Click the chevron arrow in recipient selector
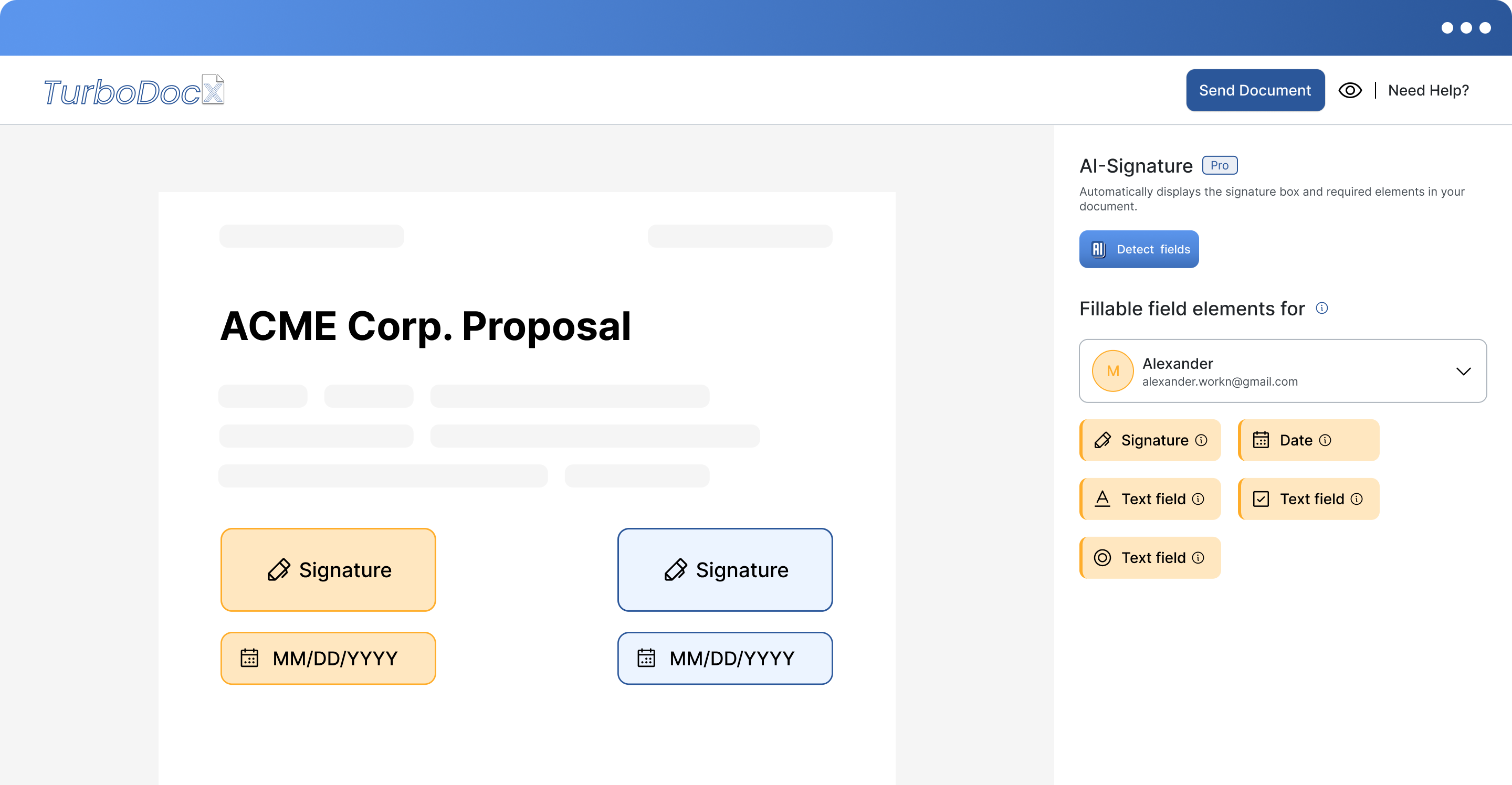1512x785 pixels. click(x=1463, y=372)
